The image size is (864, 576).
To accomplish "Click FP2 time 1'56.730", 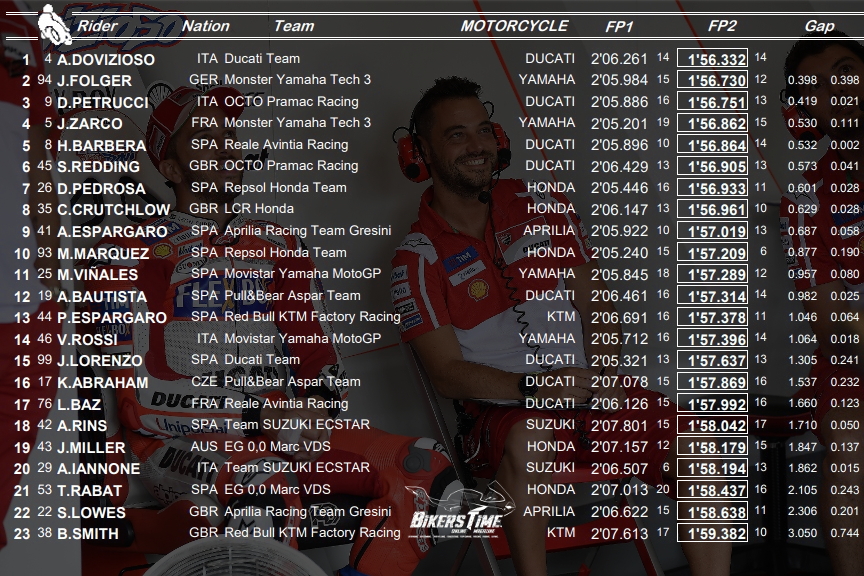I will (712, 80).
